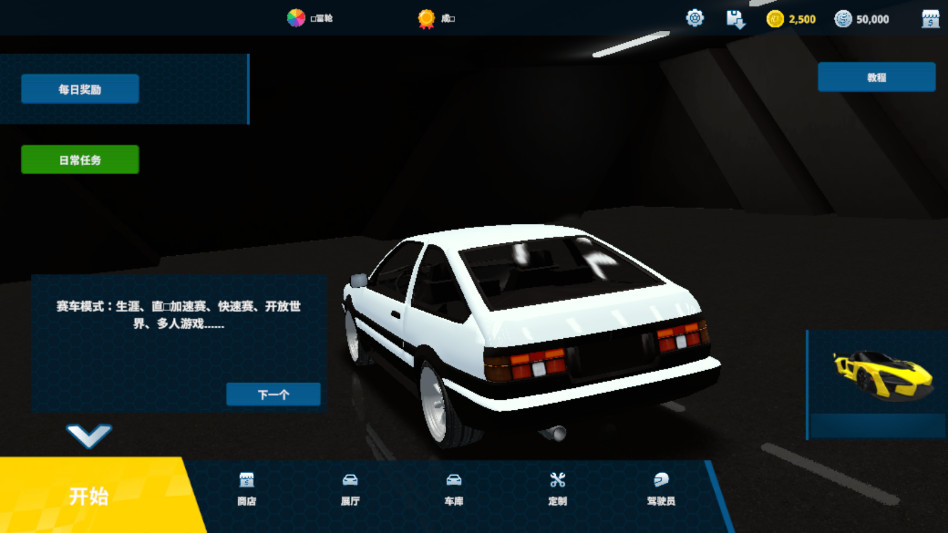Open 定制 customization wrench icon

click(557, 489)
